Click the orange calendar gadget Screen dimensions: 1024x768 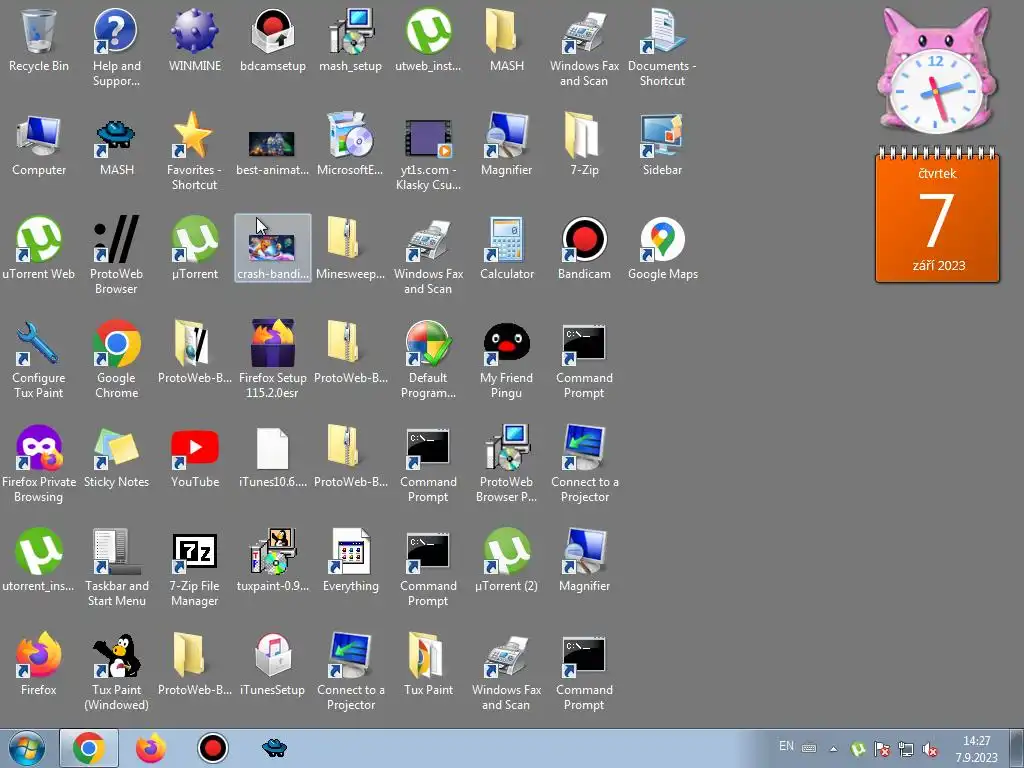[x=937, y=215]
